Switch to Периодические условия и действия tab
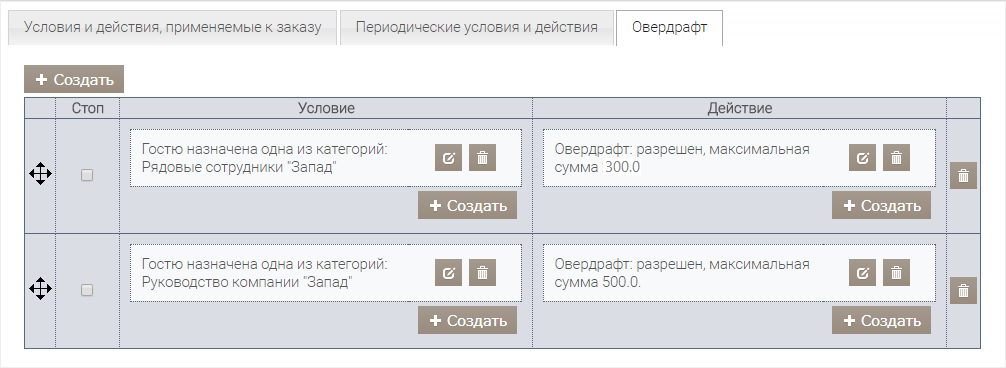The height and width of the screenshot is (368, 1006). pyautogui.click(x=477, y=28)
